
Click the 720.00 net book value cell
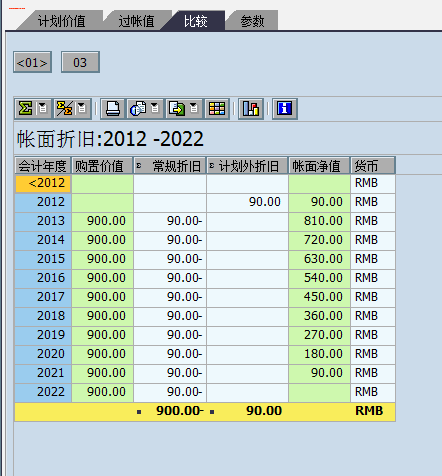[x=319, y=240]
